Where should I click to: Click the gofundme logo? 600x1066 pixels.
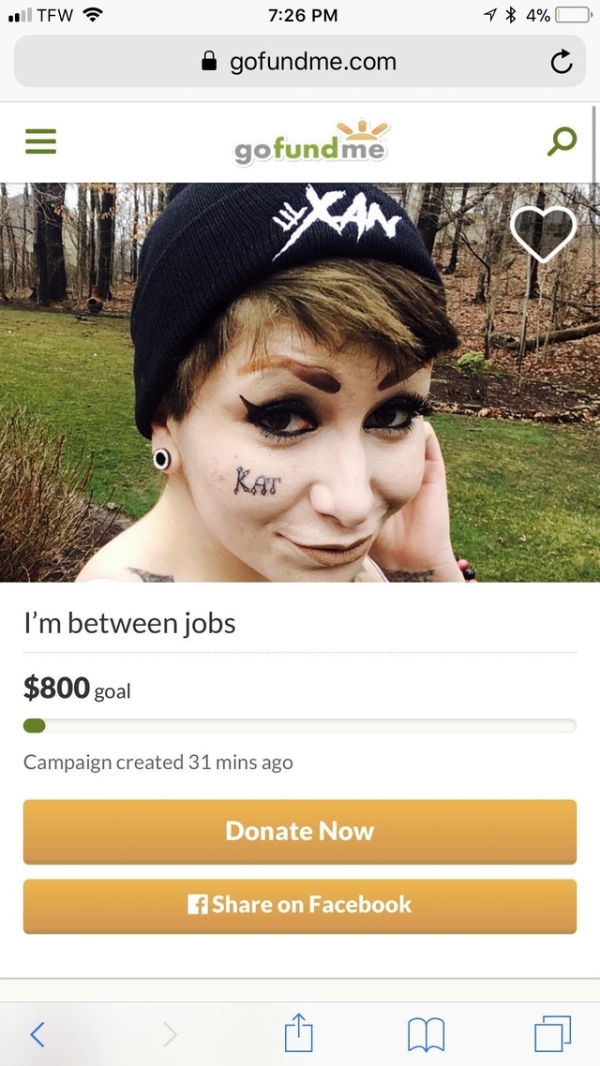[311, 143]
